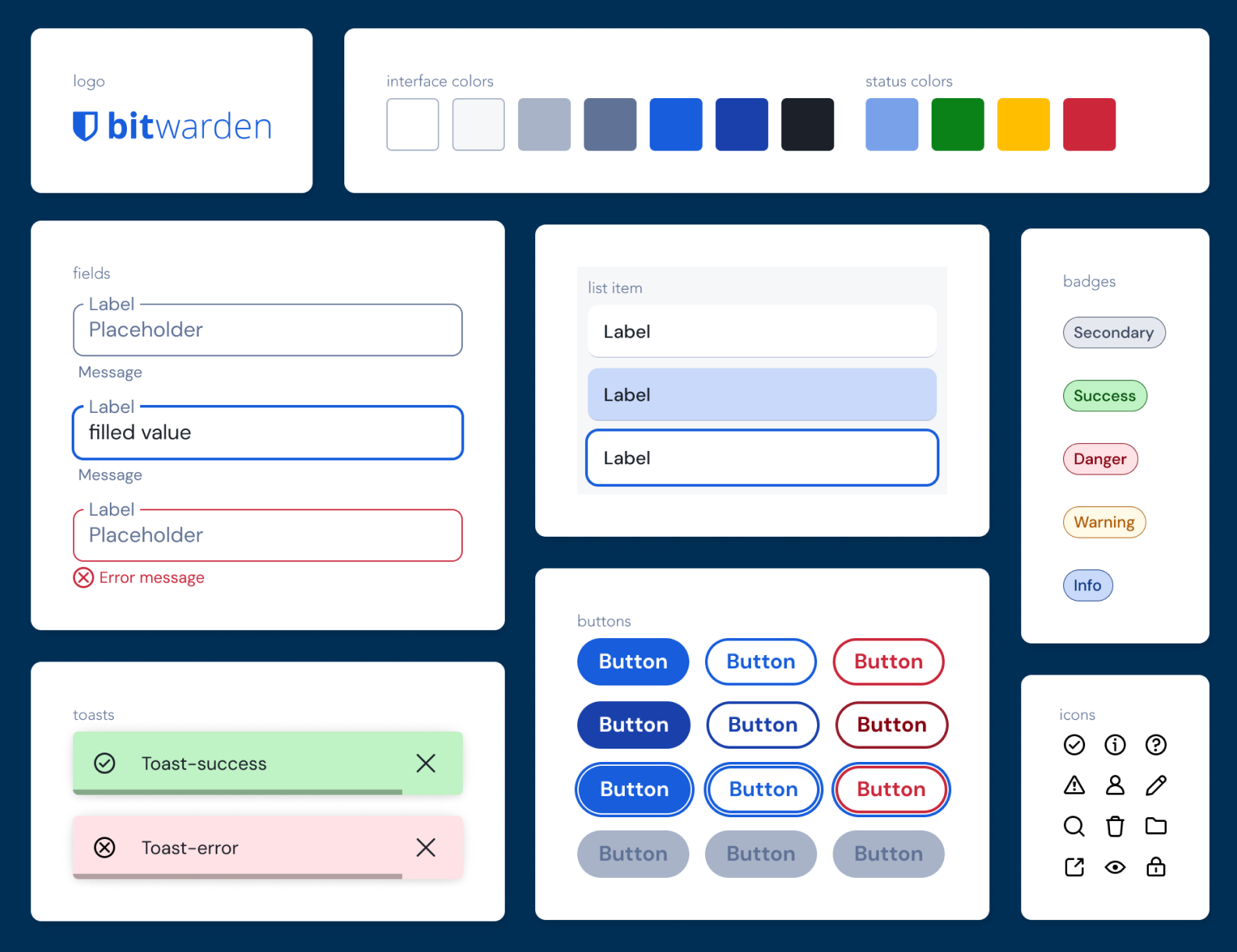Click the Bitwarden shield logo
Screen dimensions: 1237x952
85,126
